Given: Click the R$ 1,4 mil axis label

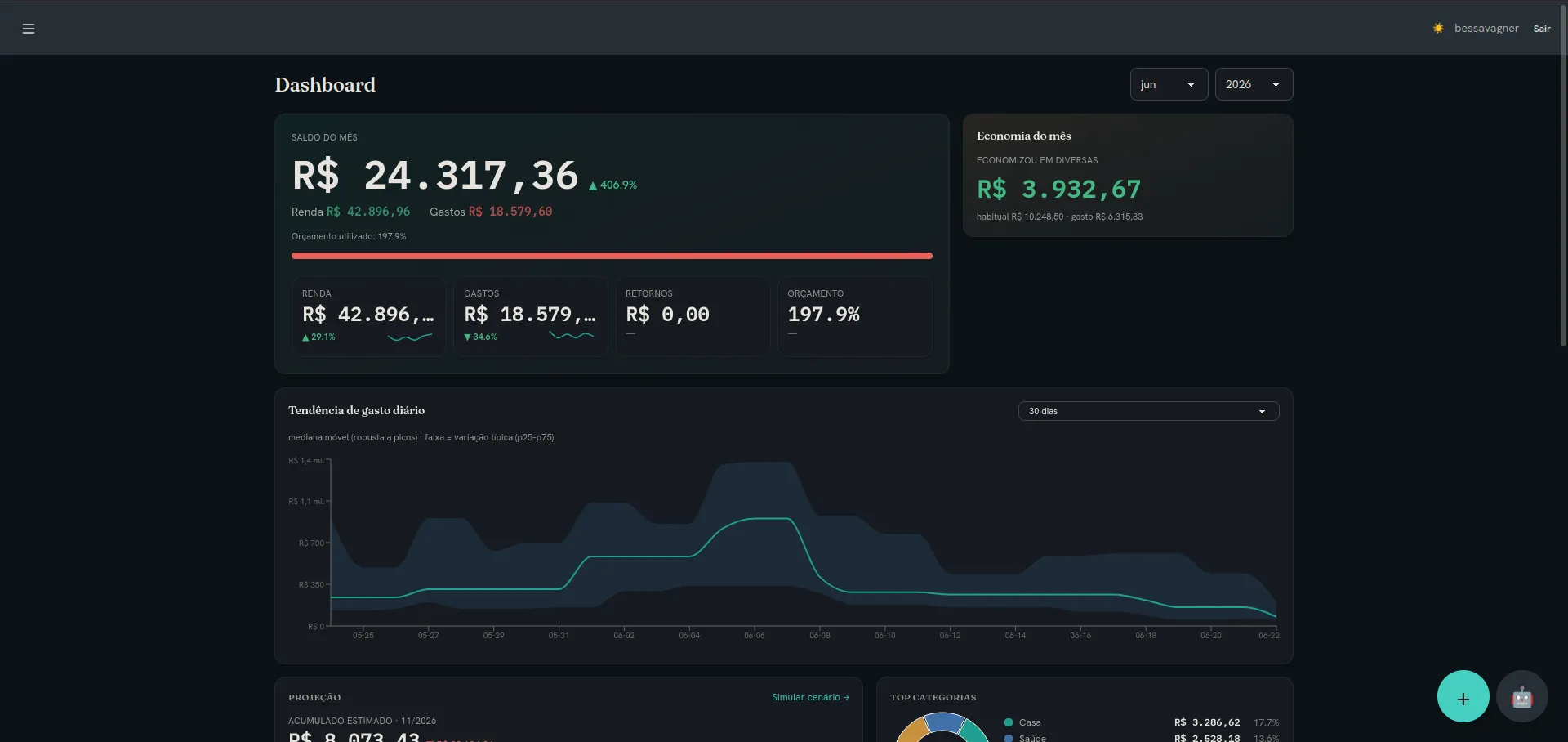Looking at the screenshot, I should pyautogui.click(x=306, y=461).
